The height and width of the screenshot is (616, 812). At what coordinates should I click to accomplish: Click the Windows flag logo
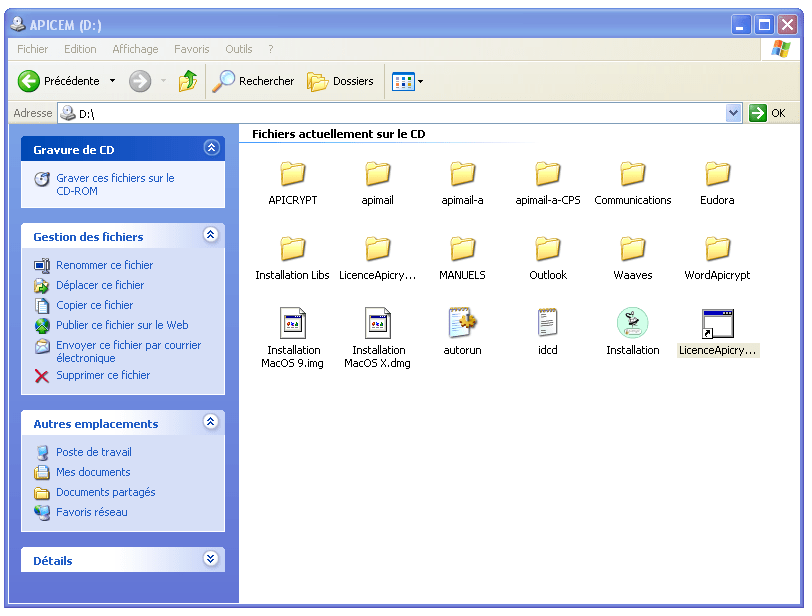click(780, 49)
